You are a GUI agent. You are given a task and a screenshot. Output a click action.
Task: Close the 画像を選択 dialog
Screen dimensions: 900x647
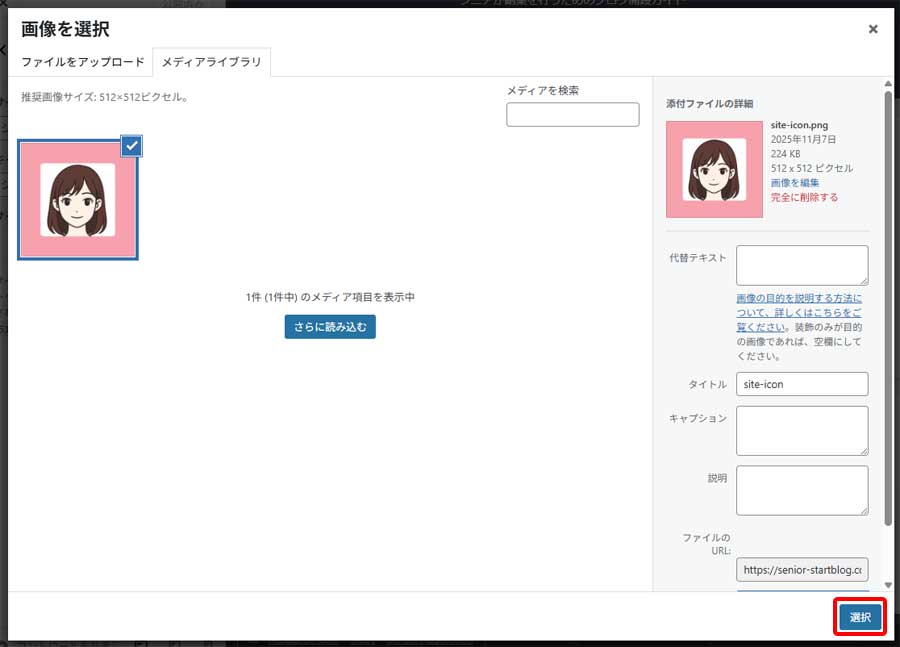(x=874, y=29)
